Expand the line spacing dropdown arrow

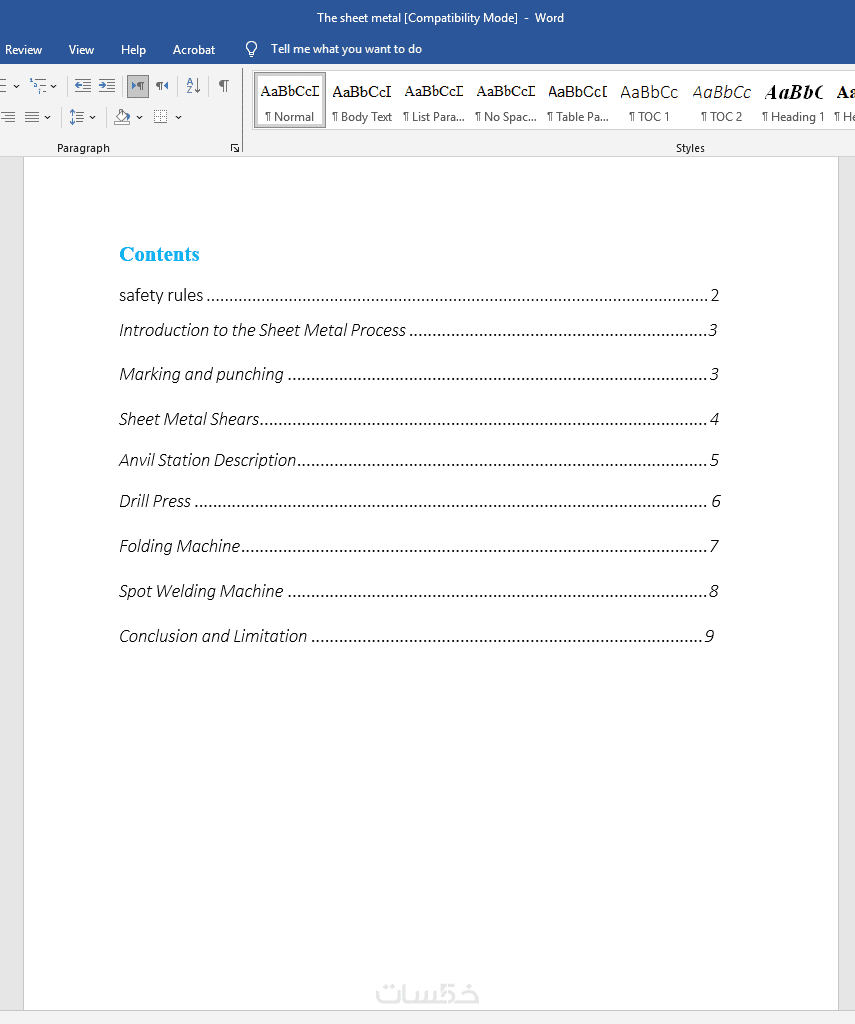point(93,118)
